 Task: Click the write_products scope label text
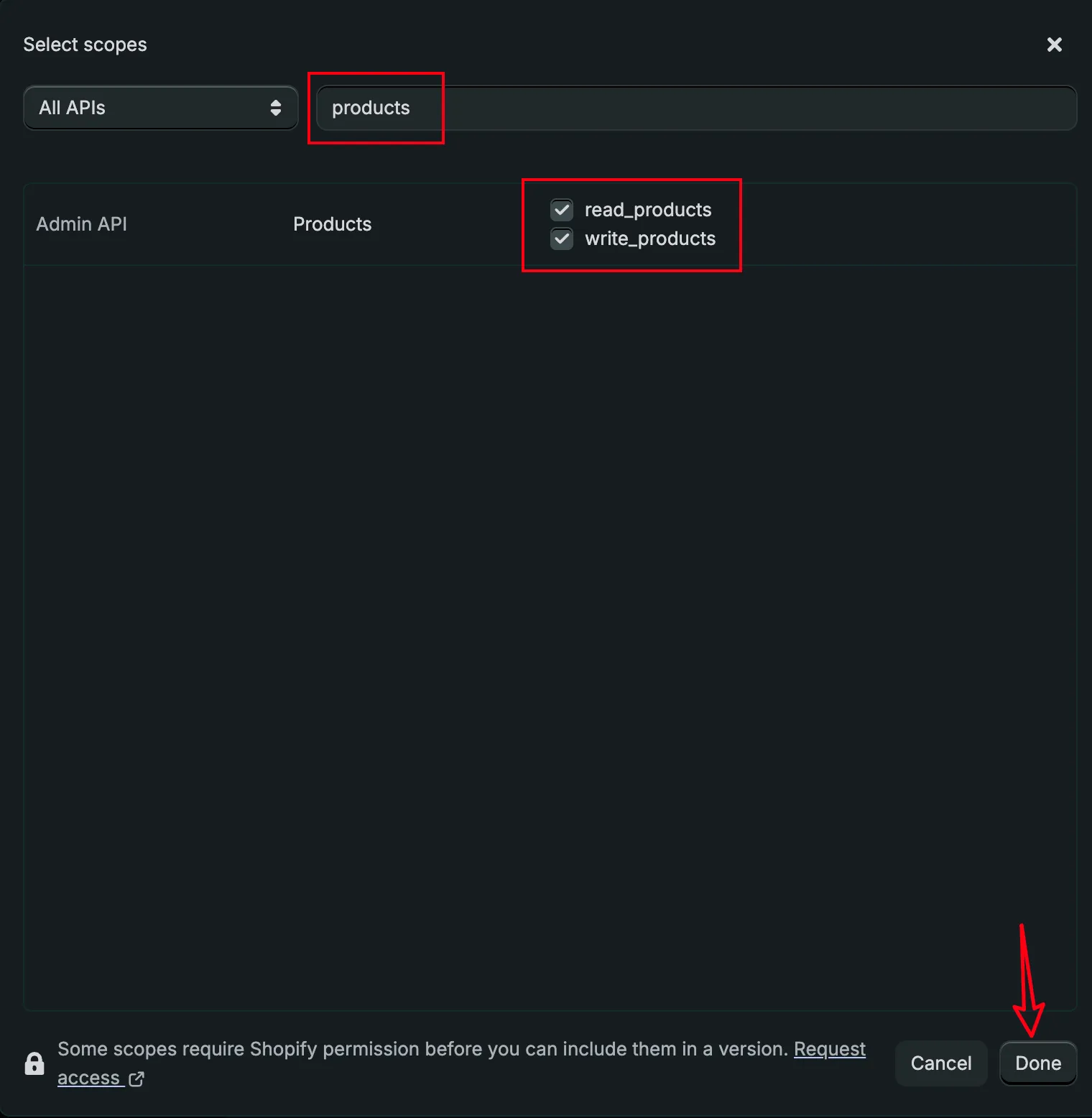pyautogui.click(x=649, y=239)
